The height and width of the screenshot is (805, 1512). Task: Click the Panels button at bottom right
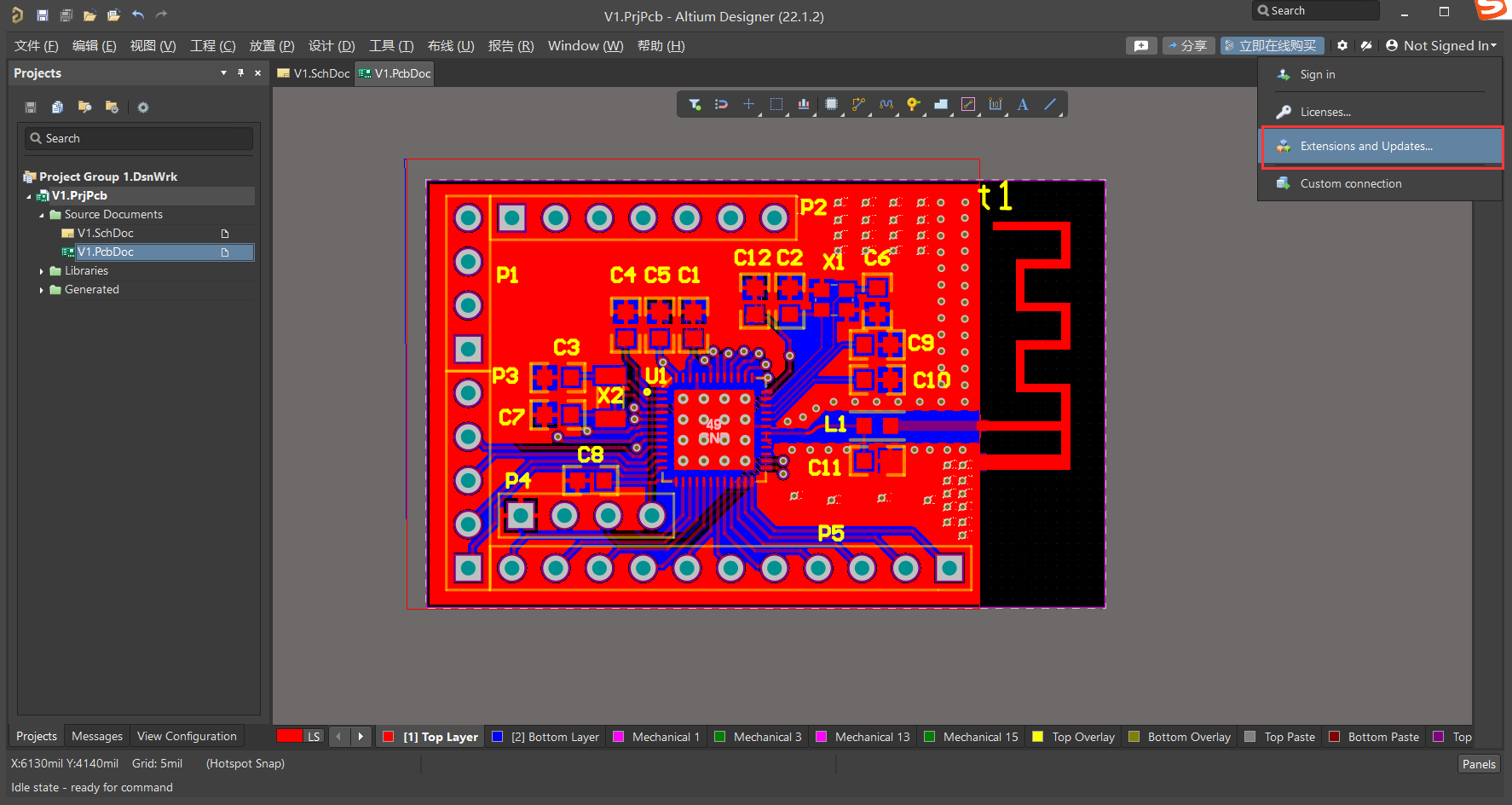pos(1479,763)
